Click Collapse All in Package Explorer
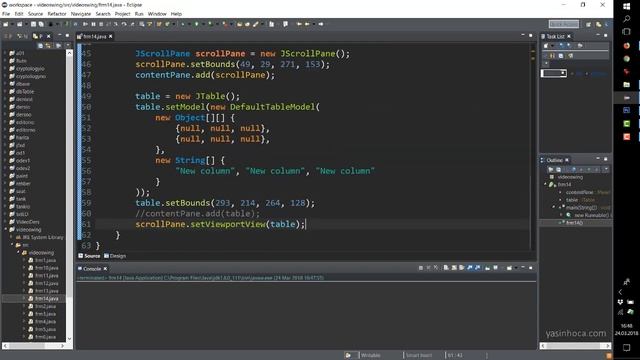This screenshot has width=640, height=360. point(40,45)
